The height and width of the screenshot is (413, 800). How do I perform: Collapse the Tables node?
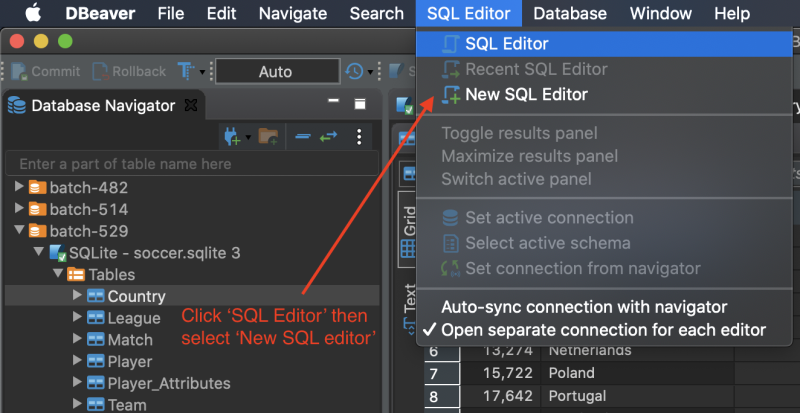point(58,274)
